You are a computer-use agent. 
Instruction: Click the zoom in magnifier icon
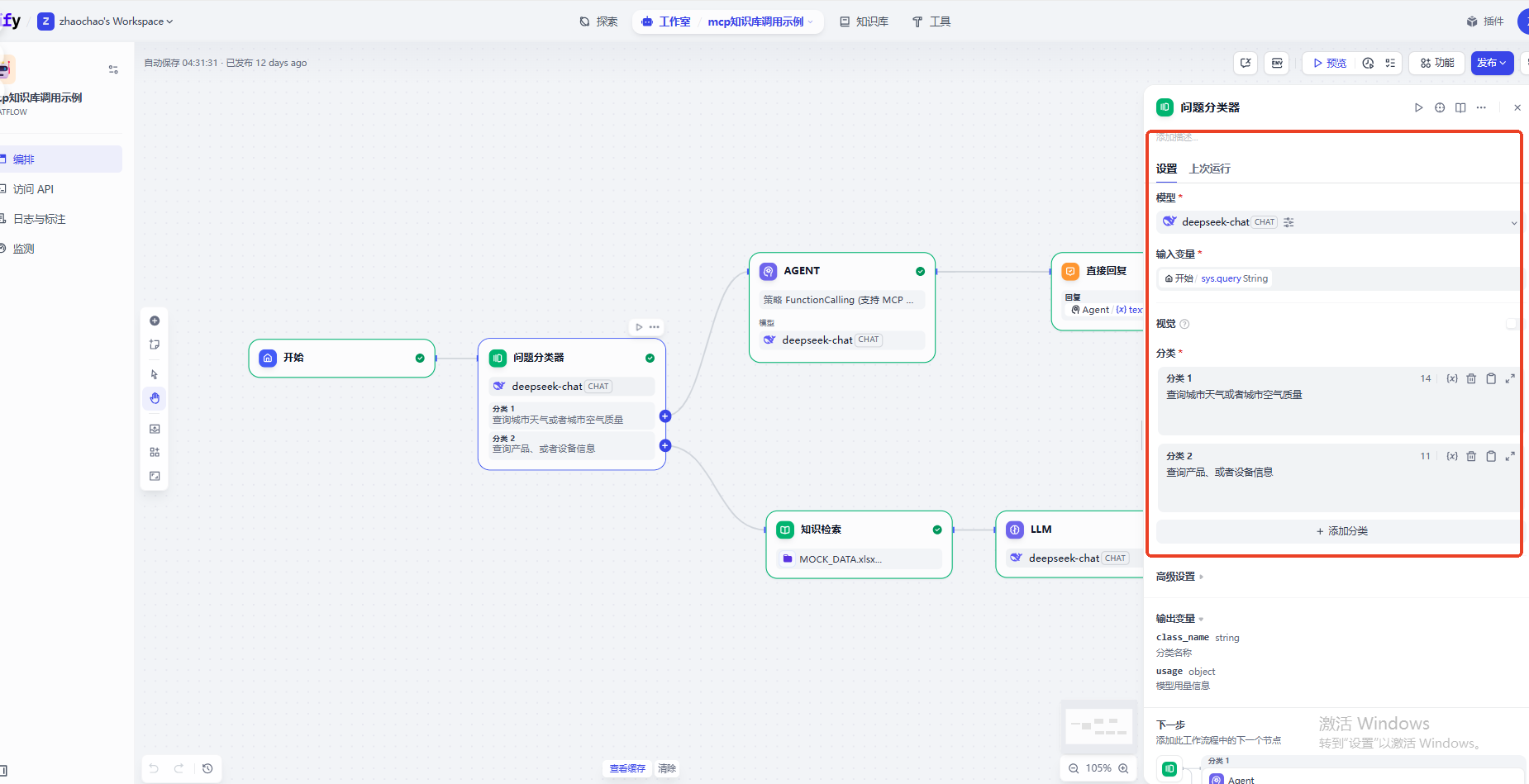pos(1123,768)
